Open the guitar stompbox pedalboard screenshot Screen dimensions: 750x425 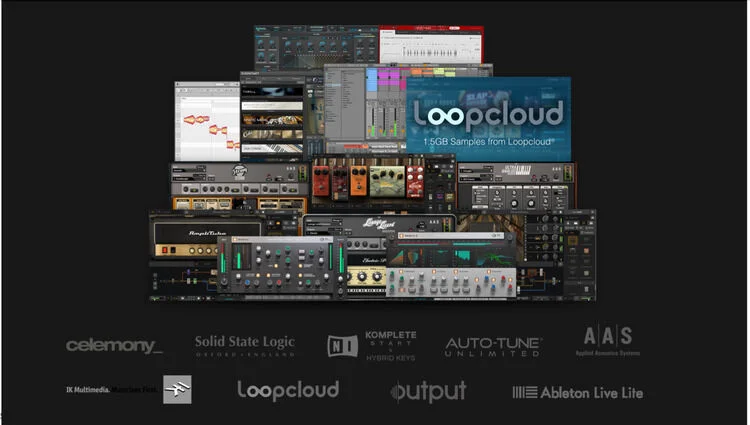coord(368,183)
